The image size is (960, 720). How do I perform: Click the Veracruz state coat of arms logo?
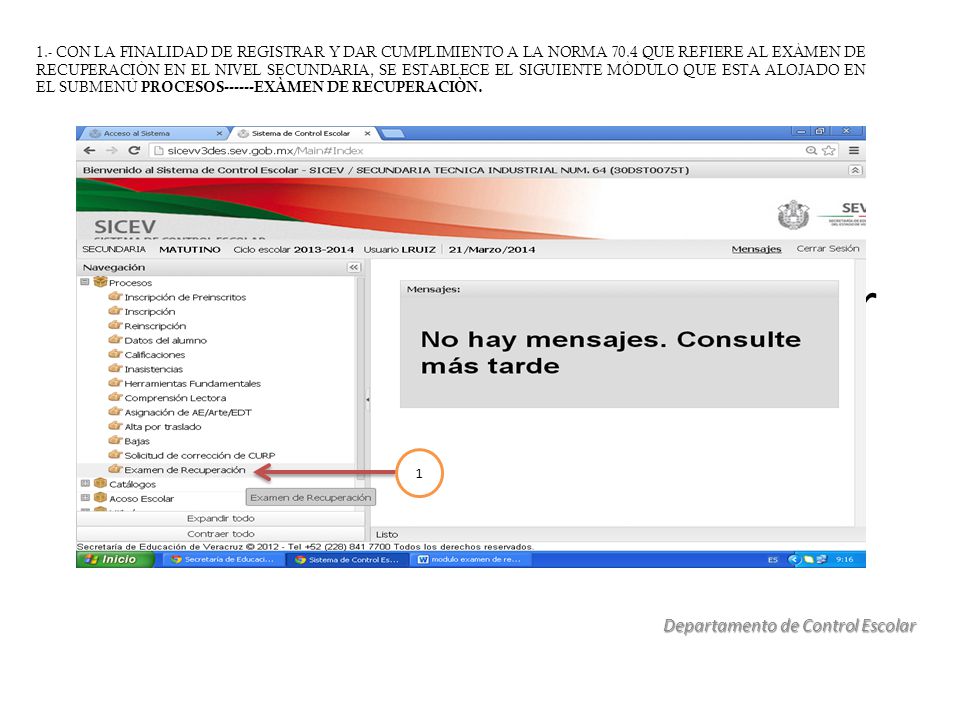pyautogui.click(x=793, y=215)
